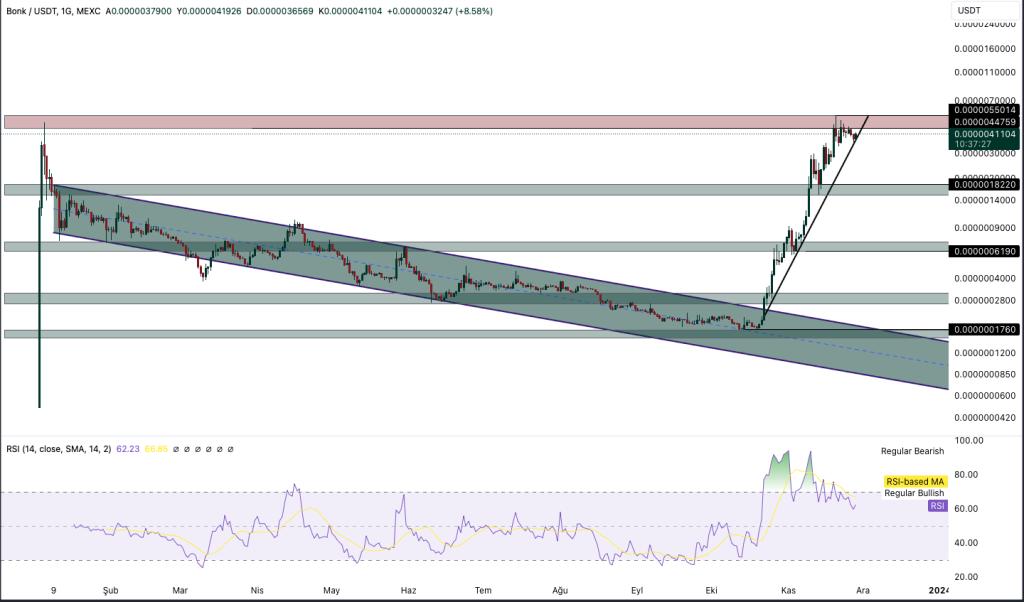1024x602 pixels.
Task: Select the Ara month label on timeline
Action: (x=861, y=590)
